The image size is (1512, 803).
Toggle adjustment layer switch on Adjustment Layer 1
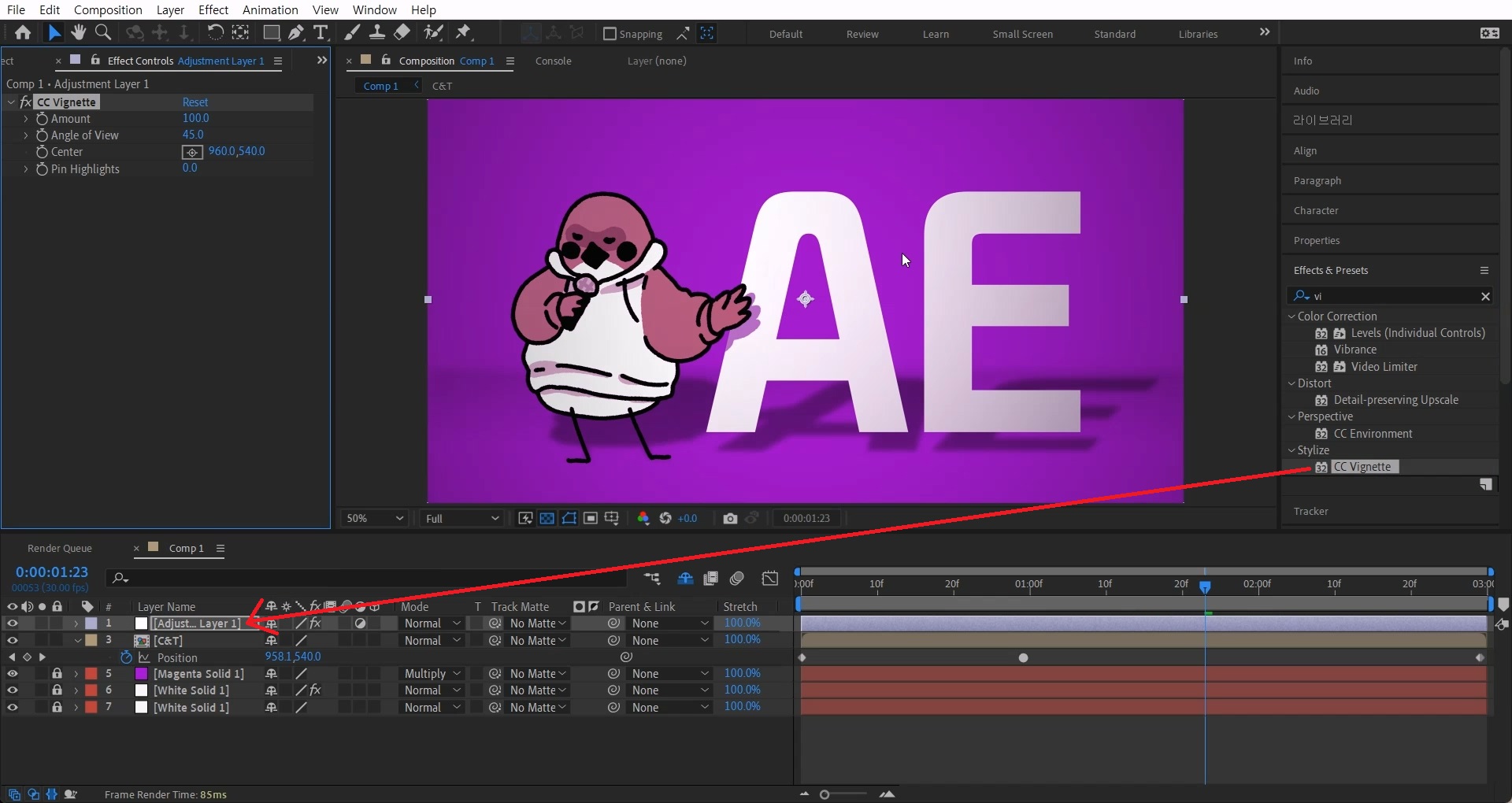(360, 624)
